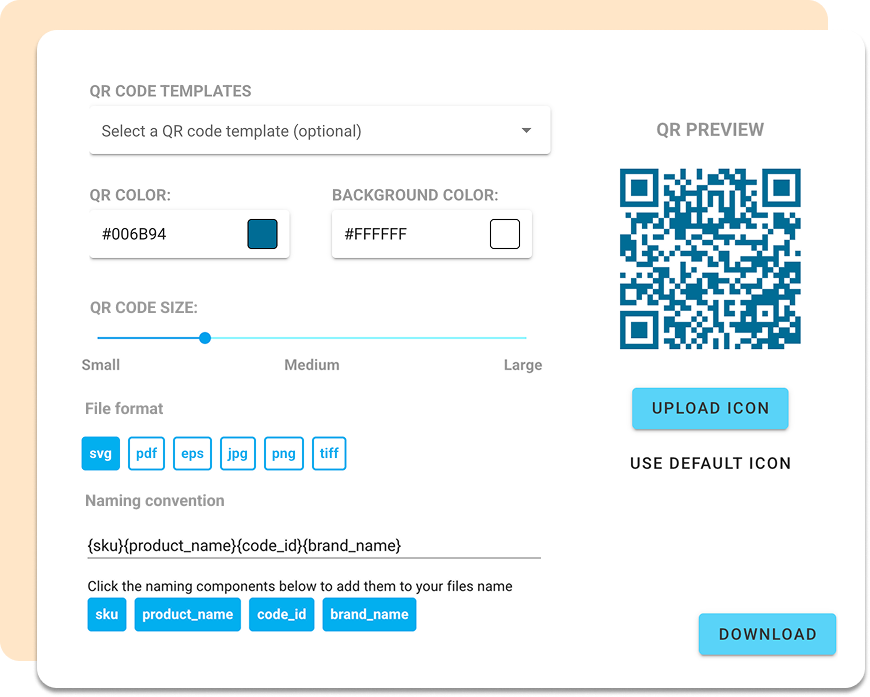Add code_id naming component
The height and width of the screenshot is (697, 870).
281,614
